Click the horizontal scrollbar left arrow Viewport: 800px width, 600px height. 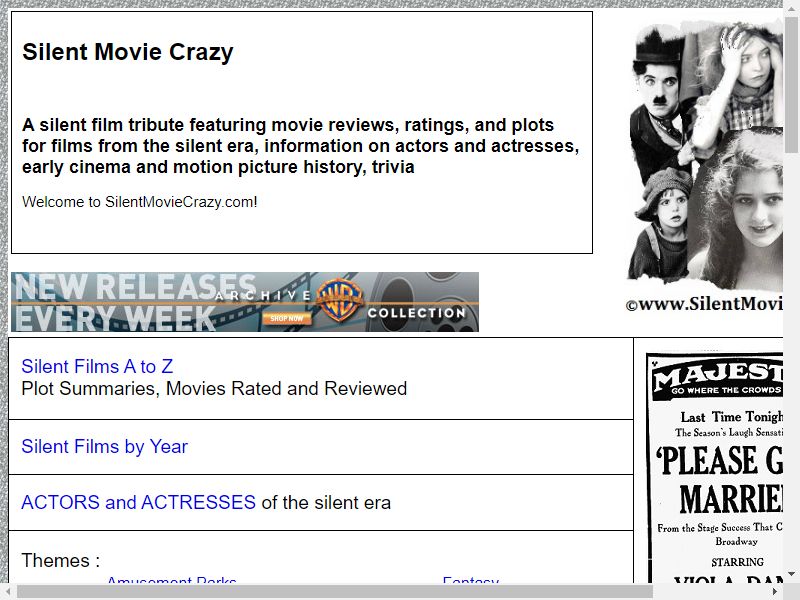pos(7,592)
